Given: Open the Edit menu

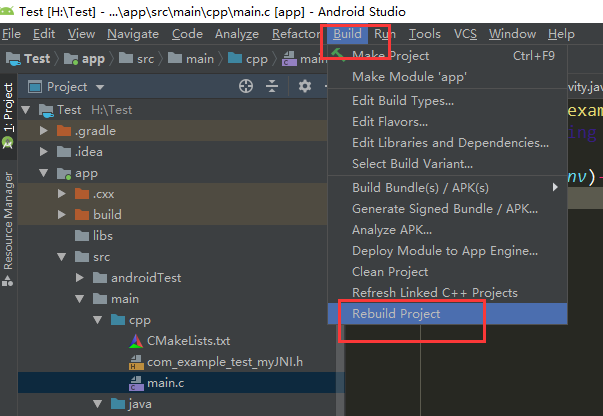Looking at the screenshot, I should [44, 34].
